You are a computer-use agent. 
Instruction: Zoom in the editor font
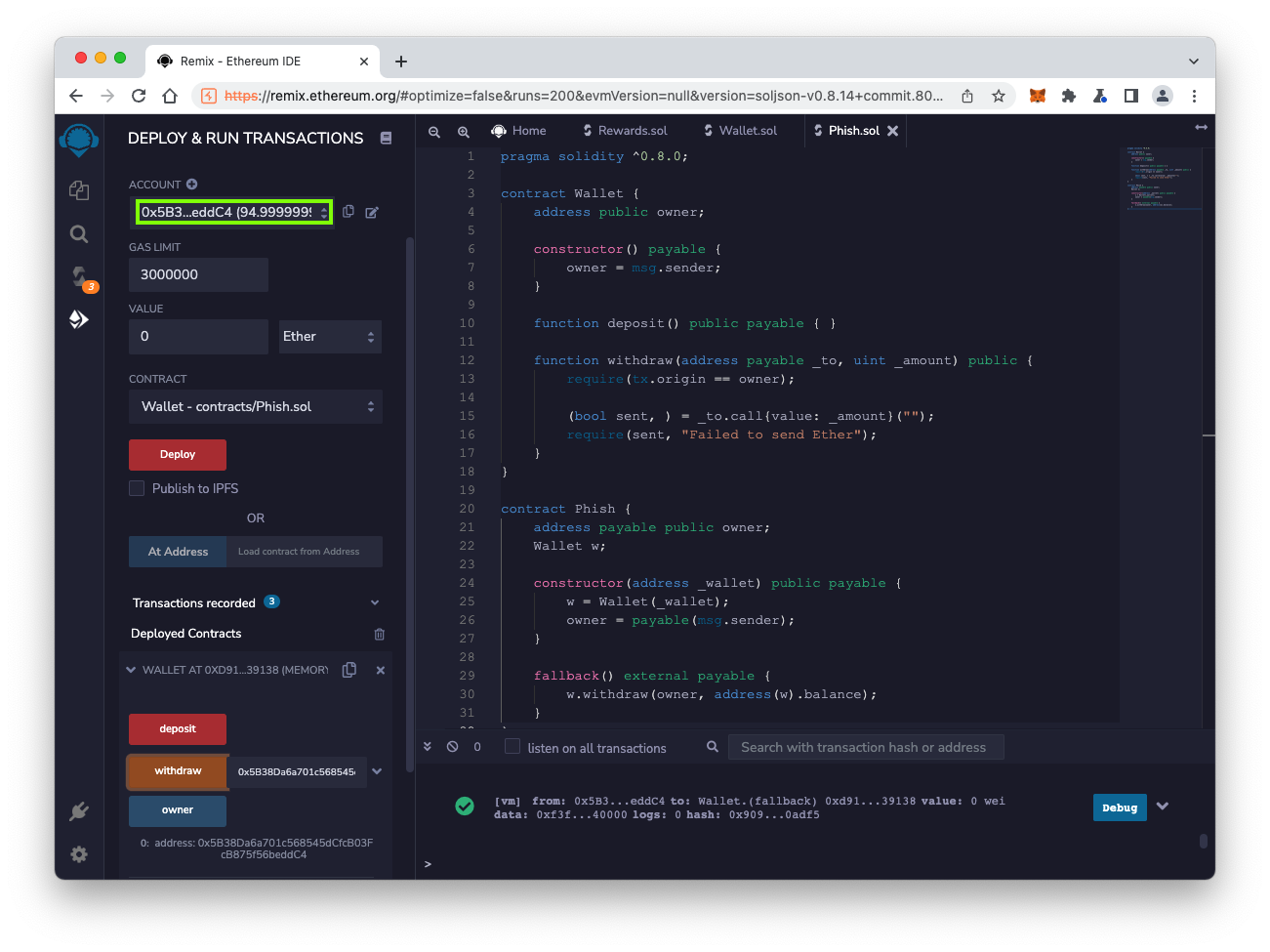464,131
